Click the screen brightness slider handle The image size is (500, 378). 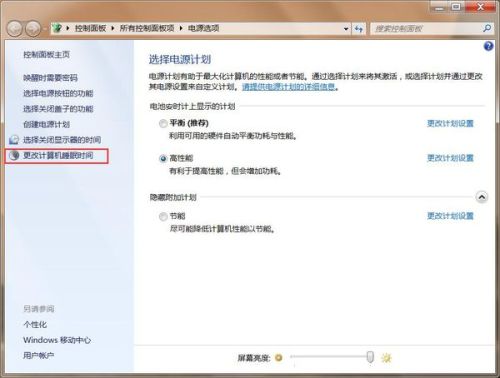[x=370, y=357]
